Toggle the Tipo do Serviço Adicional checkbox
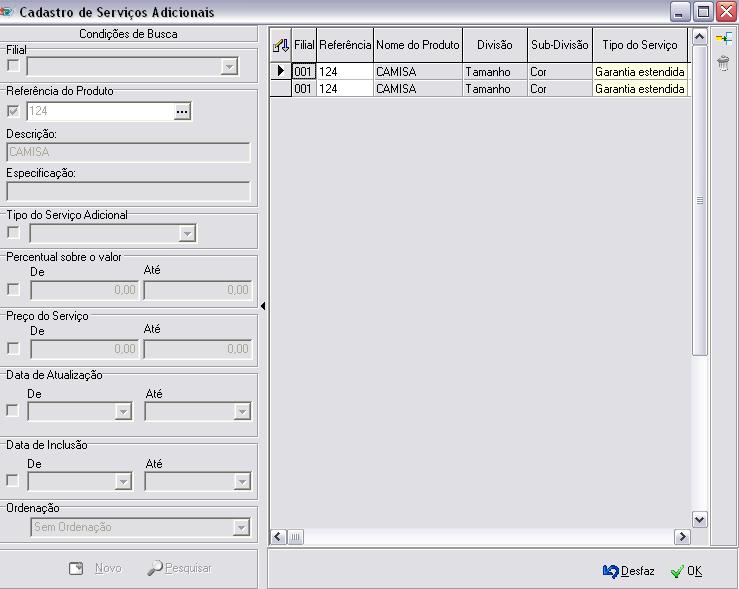This screenshot has height=589, width=739. tap(13, 233)
